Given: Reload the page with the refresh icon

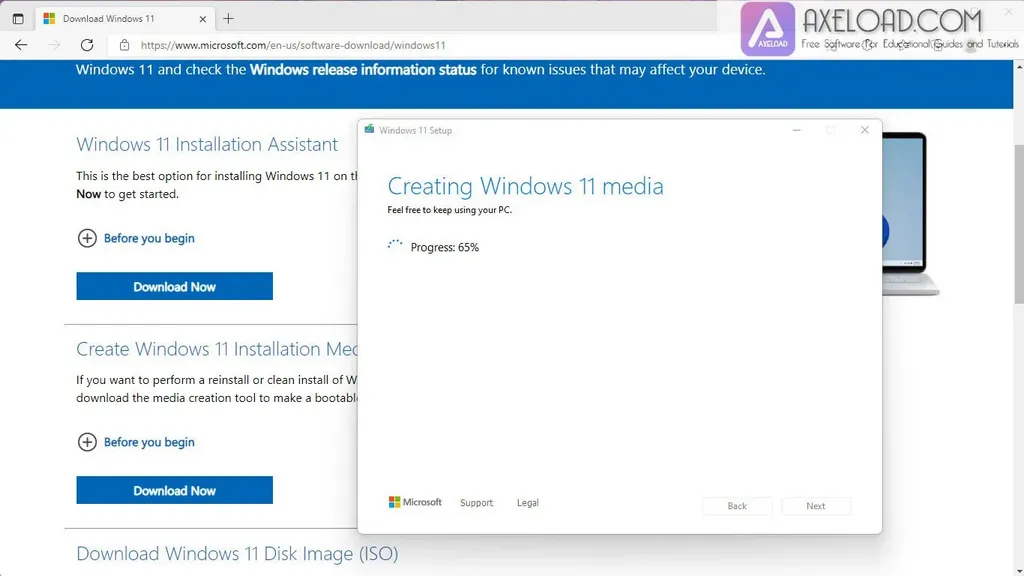Looking at the screenshot, I should tap(87, 45).
